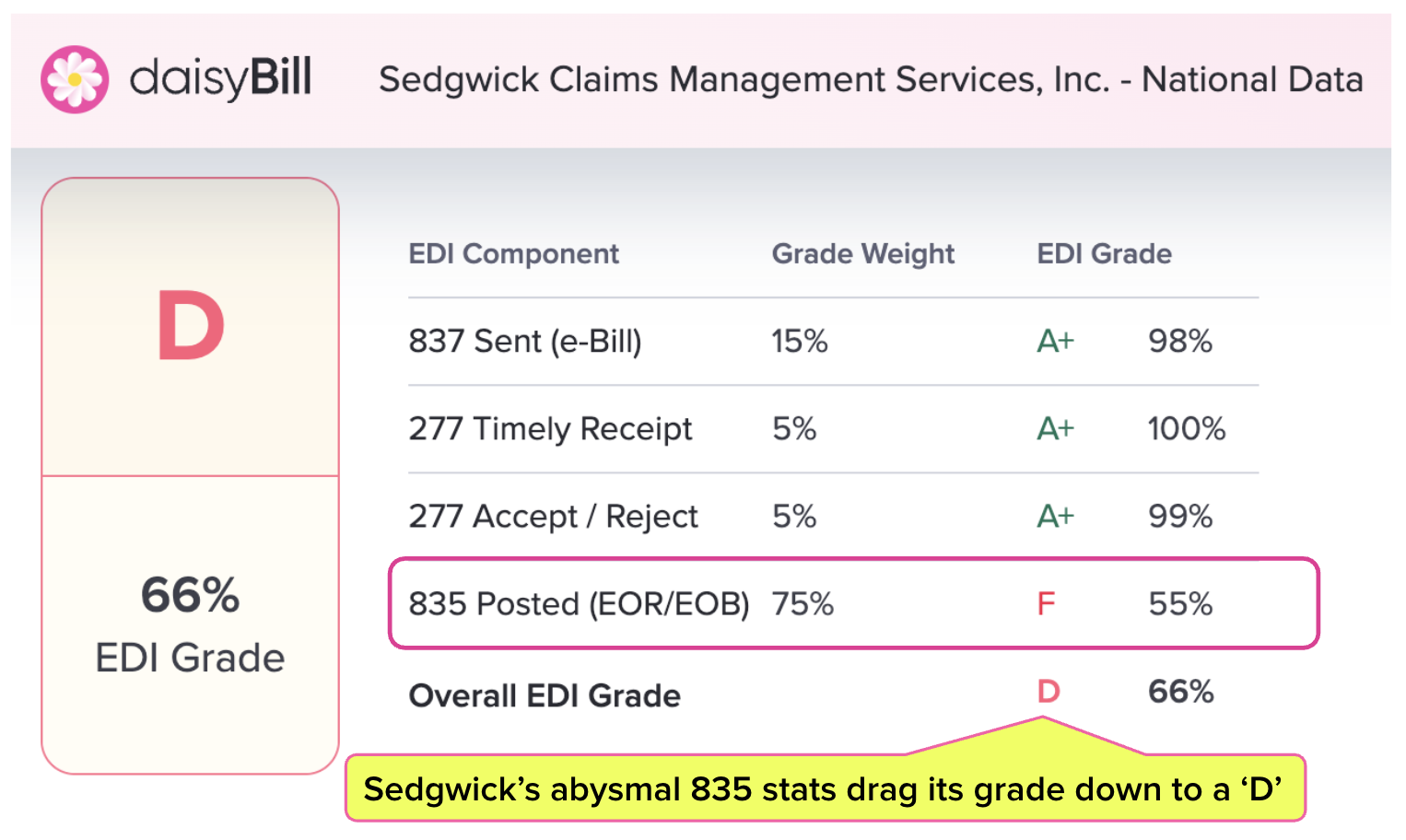This screenshot has width=1406, height=840.
Task: Click the Grade Weight column header
Action: click(x=862, y=254)
